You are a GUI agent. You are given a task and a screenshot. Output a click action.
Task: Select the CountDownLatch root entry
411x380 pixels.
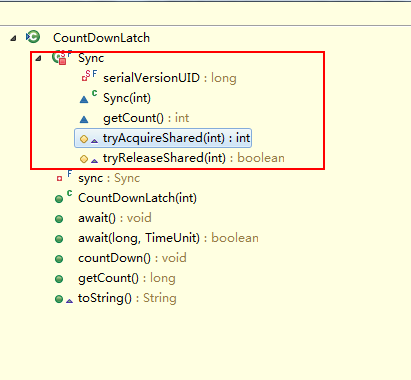click(101, 38)
